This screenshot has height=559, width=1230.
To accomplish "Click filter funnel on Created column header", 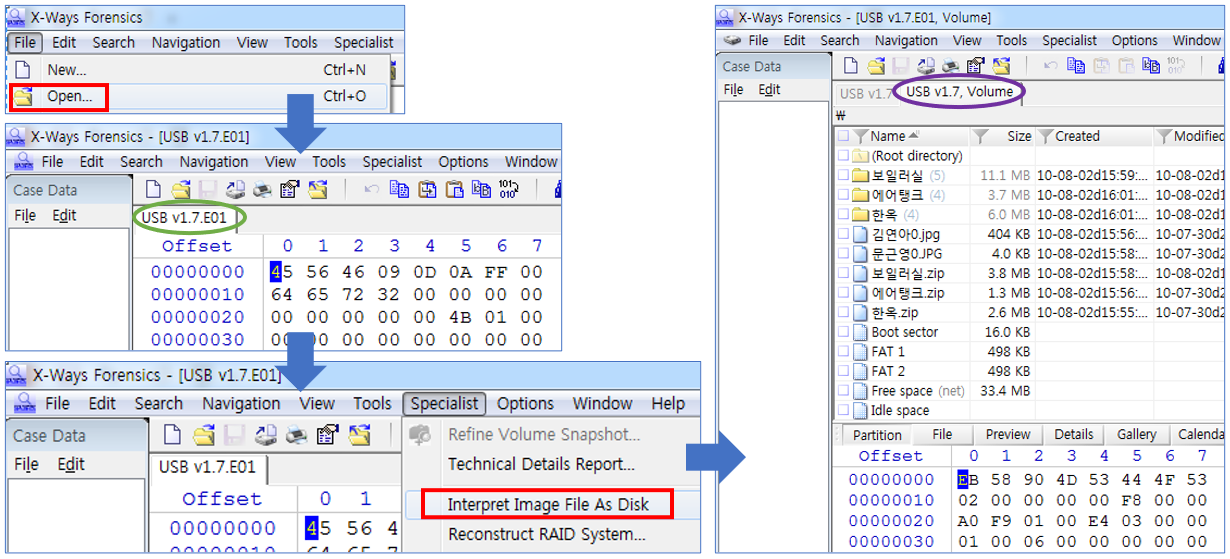I will (x=1046, y=136).
